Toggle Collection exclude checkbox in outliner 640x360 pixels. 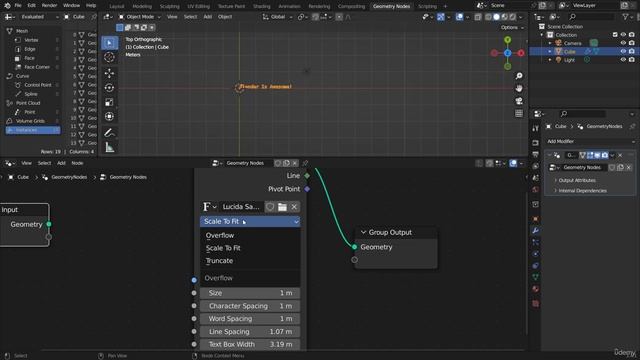615,35
